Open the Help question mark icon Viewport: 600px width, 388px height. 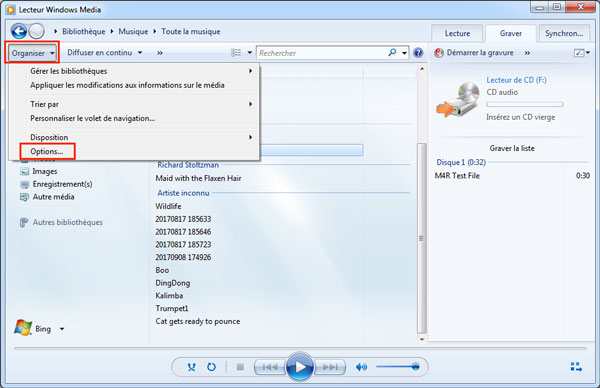pyautogui.click(x=418, y=52)
